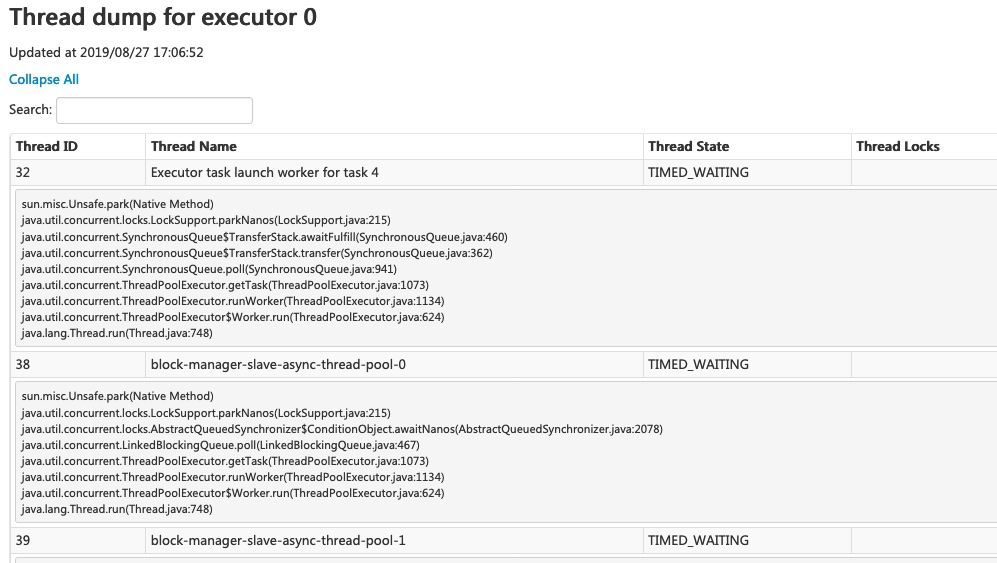Image resolution: width=997 pixels, height=563 pixels.
Task: Click TIMED_WAITING state of thread 39
Action: coord(698,540)
